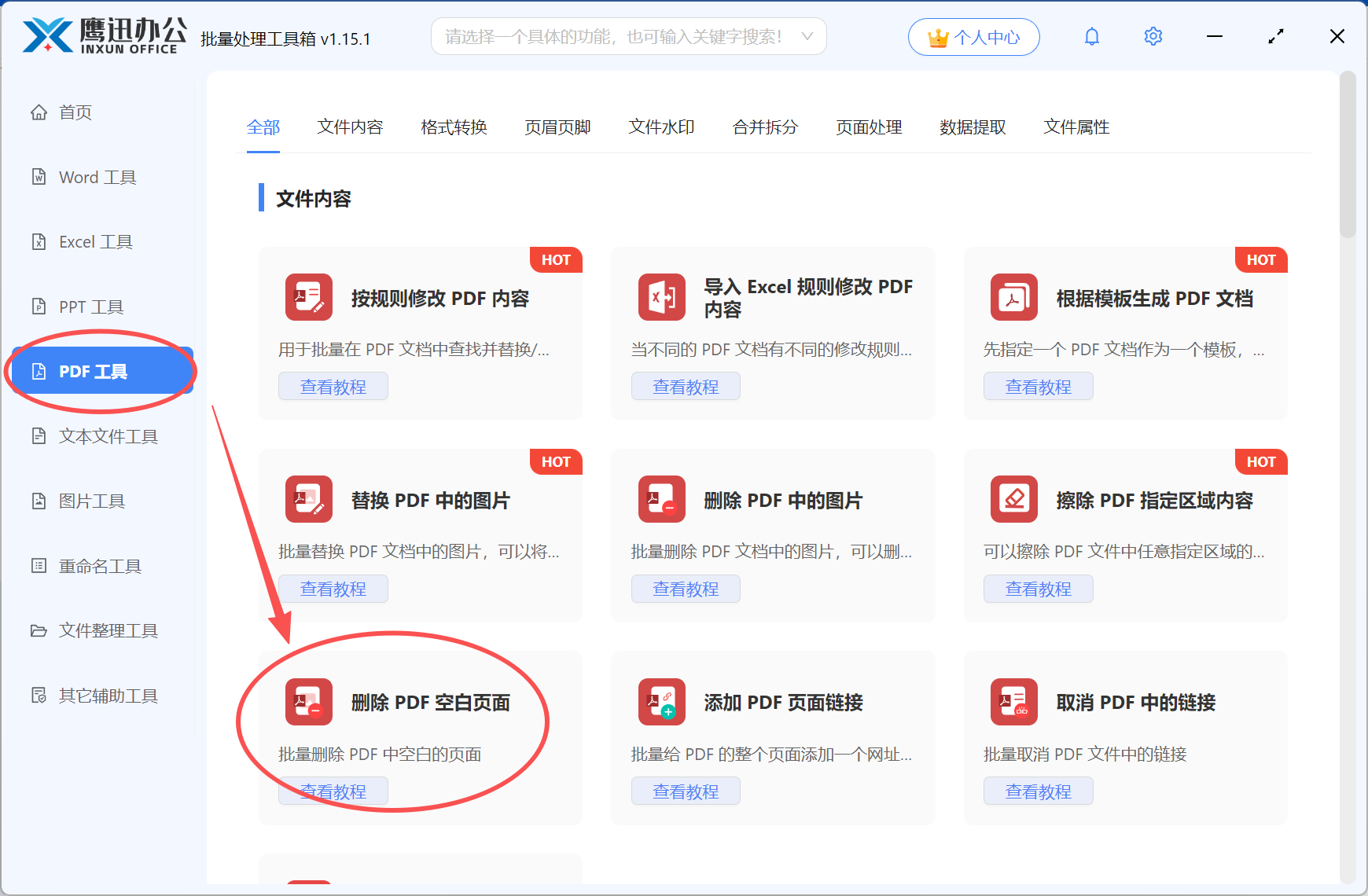
Task: Open the 页眉页脚 tab
Action: pyautogui.click(x=557, y=127)
